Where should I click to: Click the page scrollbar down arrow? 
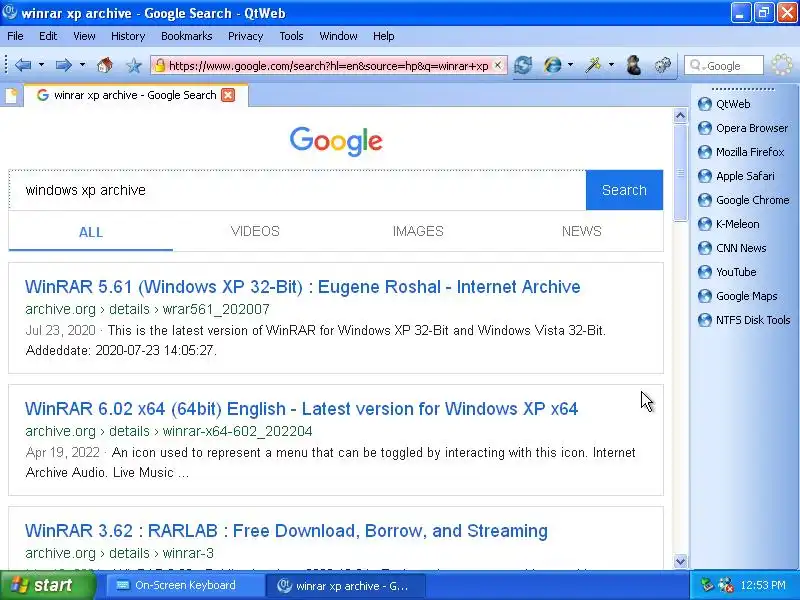(680, 561)
